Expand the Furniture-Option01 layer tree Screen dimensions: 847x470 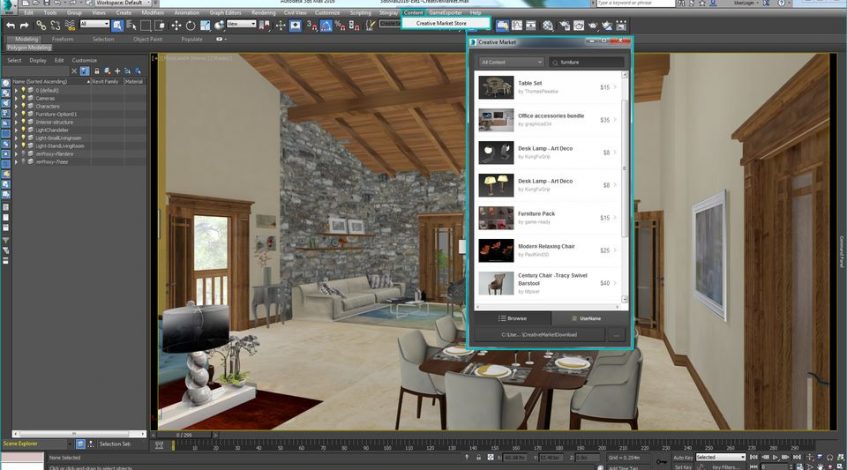point(17,114)
